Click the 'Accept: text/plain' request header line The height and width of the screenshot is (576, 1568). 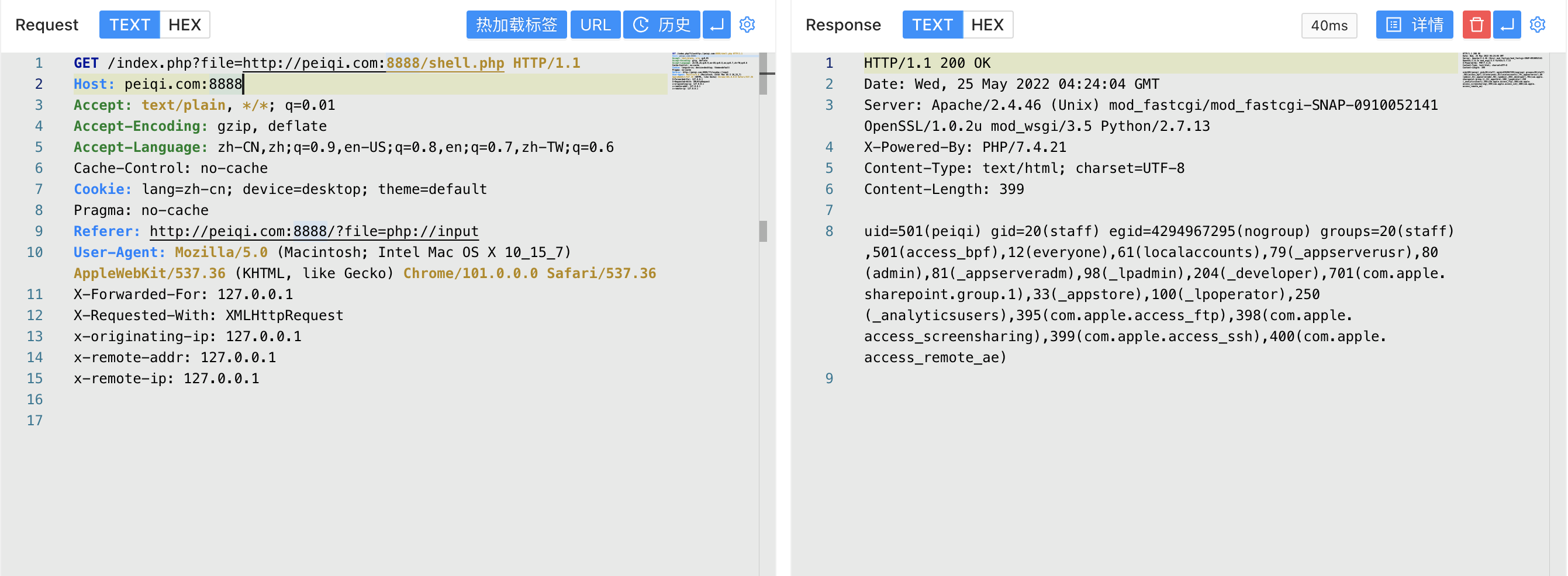pos(205,105)
